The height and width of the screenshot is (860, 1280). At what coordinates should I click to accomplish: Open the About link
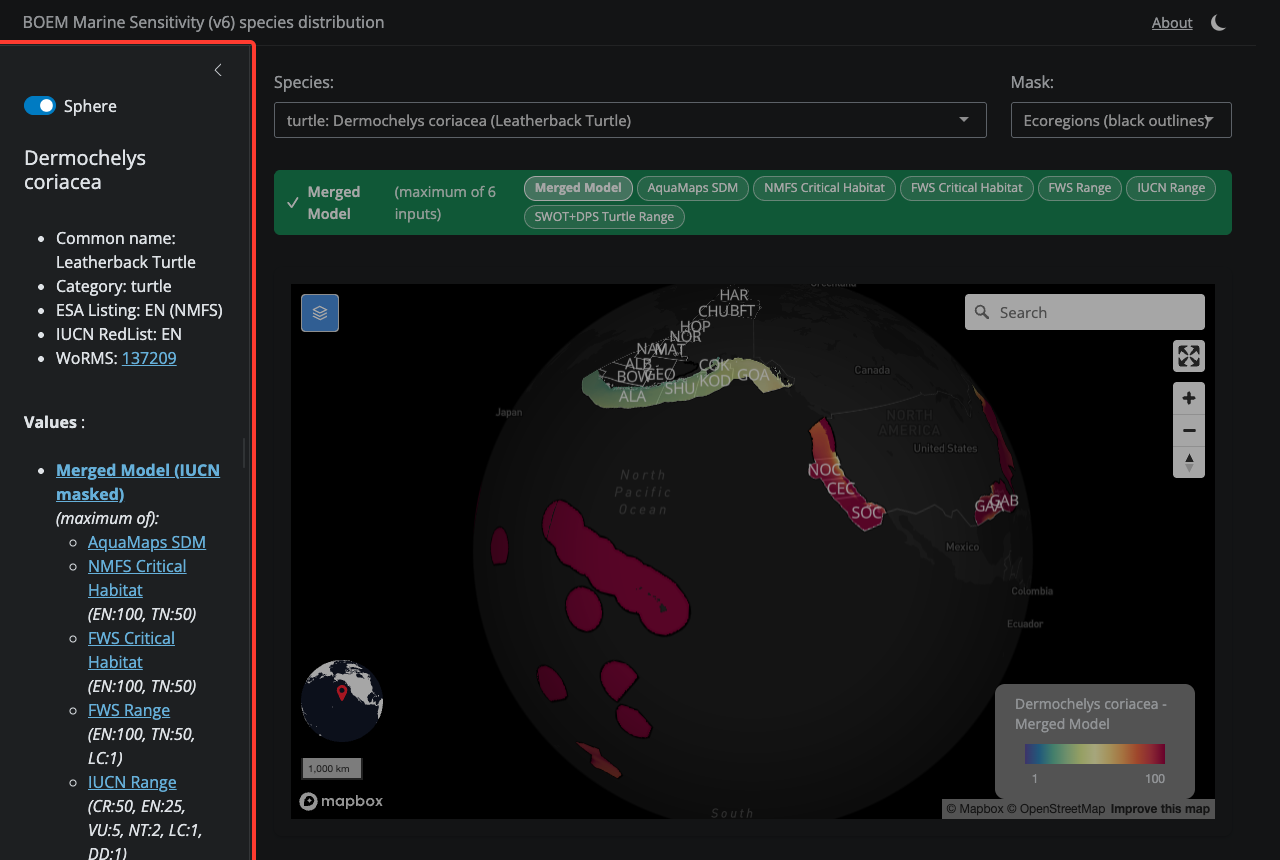point(1172,22)
